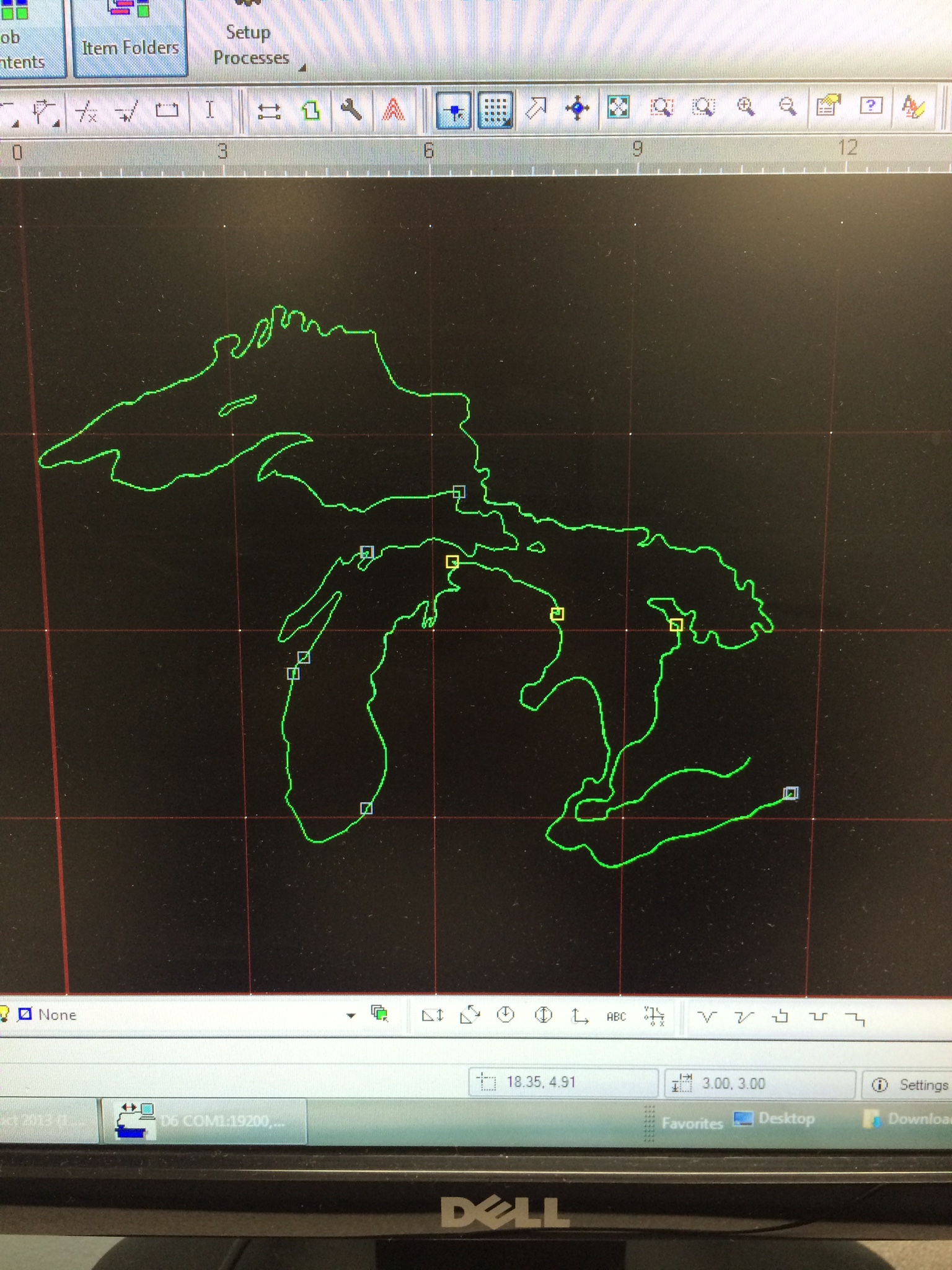Click the XY coordinate grid icon

point(654,1016)
